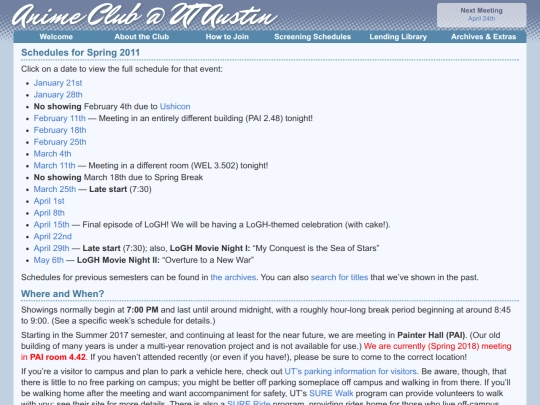Open Archives & Extras menu item

[484, 37]
